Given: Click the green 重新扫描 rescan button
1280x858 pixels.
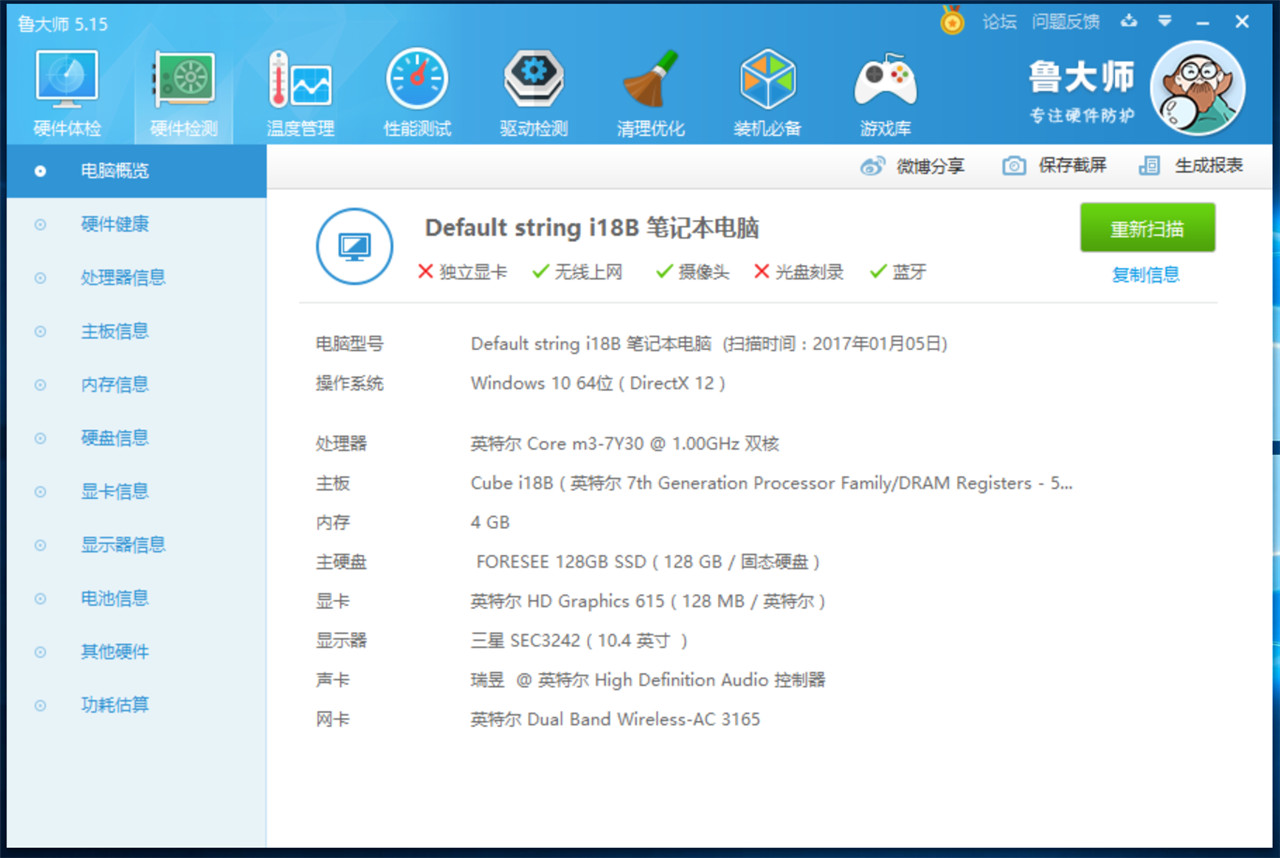Looking at the screenshot, I should tap(1147, 228).
